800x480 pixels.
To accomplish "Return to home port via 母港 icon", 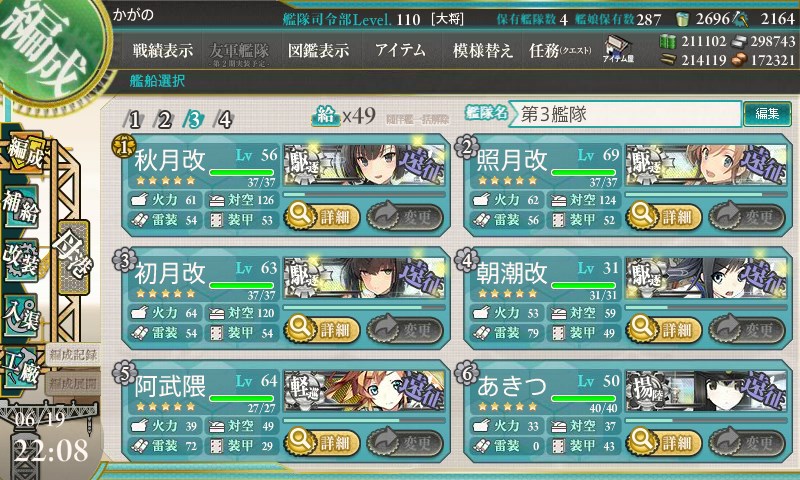I will click(x=73, y=258).
